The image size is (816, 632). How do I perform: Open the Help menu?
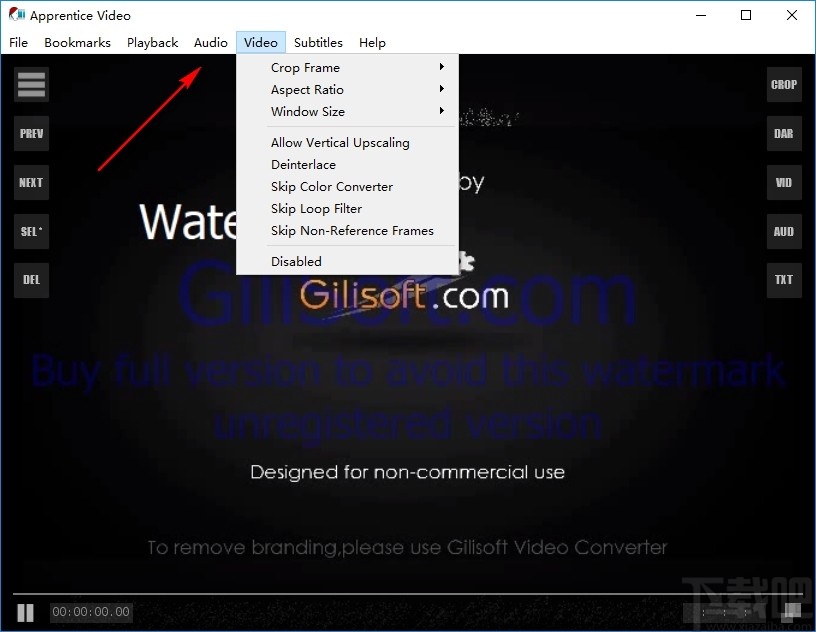coord(372,43)
